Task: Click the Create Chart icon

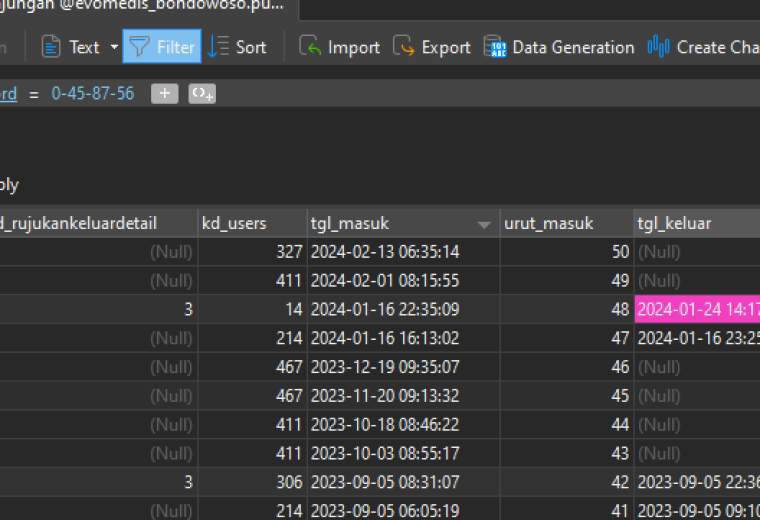Action: pos(658,47)
